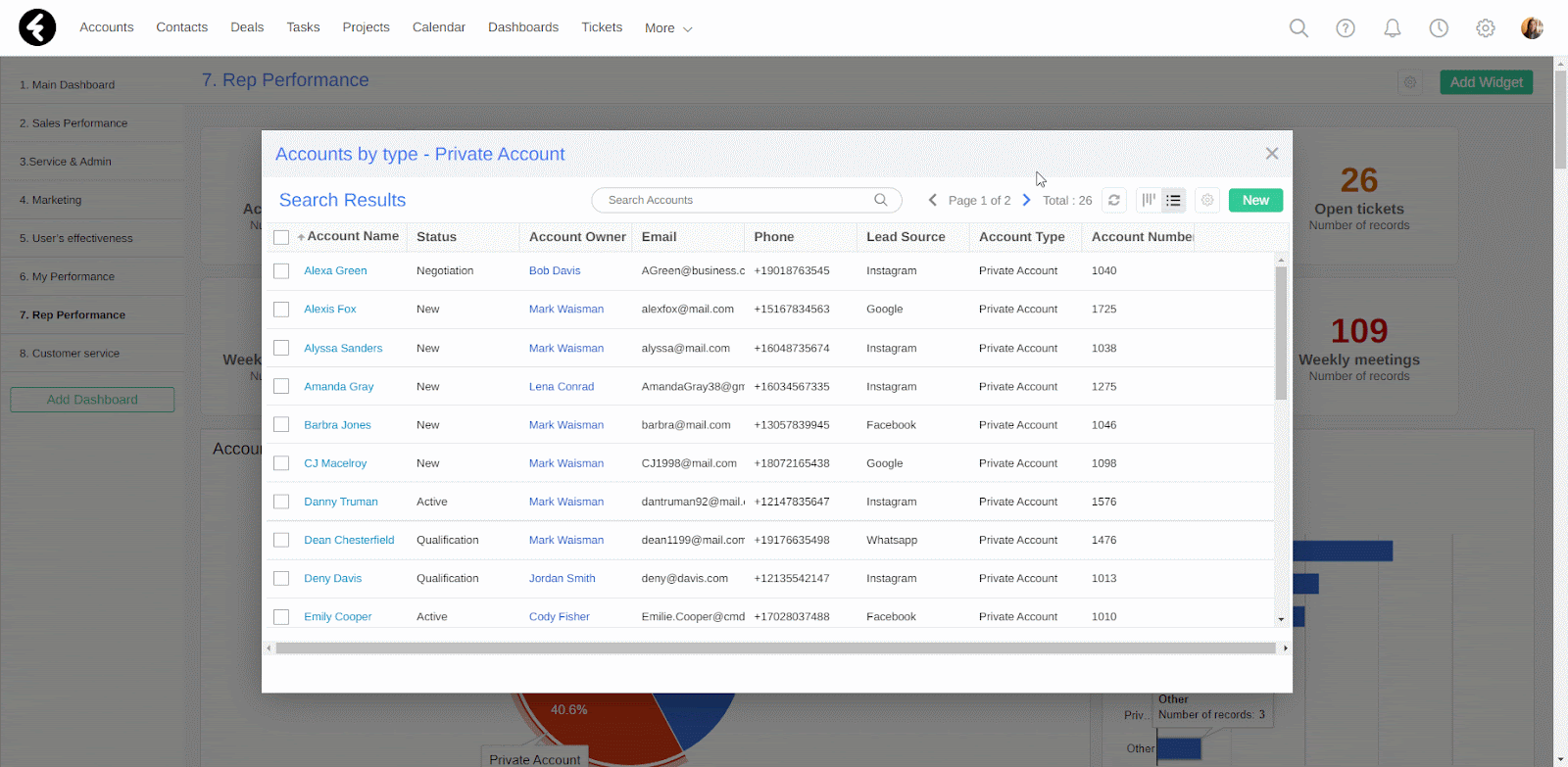Open the Tasks menu

pos(303,27)
